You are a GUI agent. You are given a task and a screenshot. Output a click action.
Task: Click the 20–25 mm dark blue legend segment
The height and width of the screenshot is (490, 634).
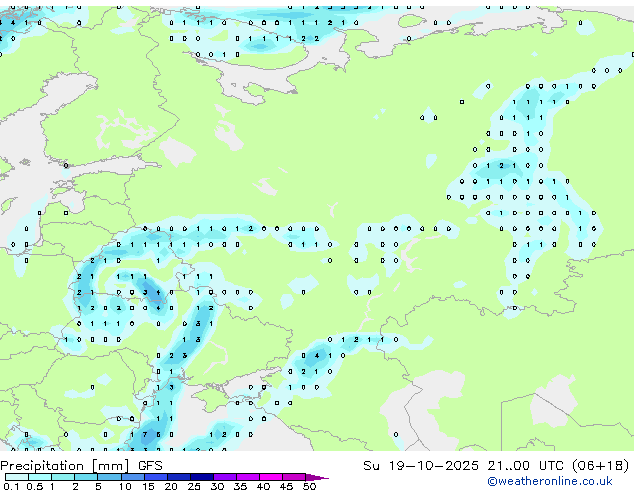[x=179, y=477]
